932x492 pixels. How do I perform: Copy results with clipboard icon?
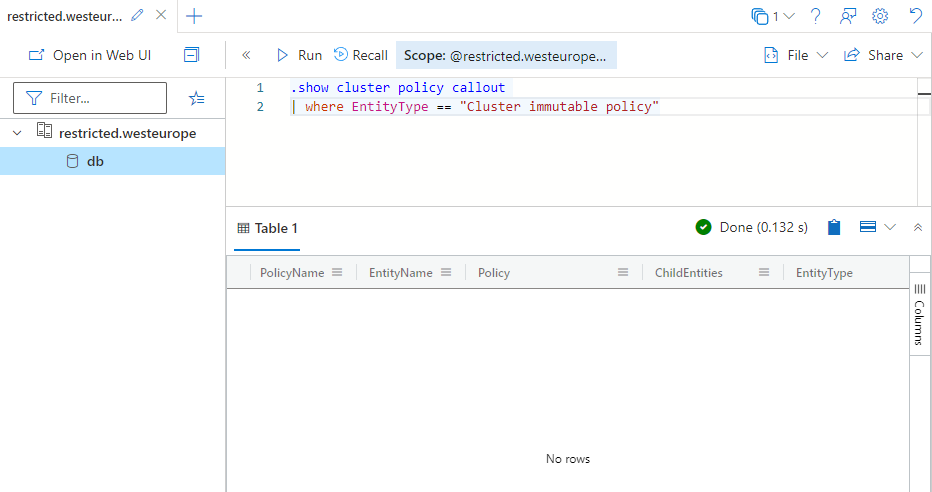tap(834, 228)
